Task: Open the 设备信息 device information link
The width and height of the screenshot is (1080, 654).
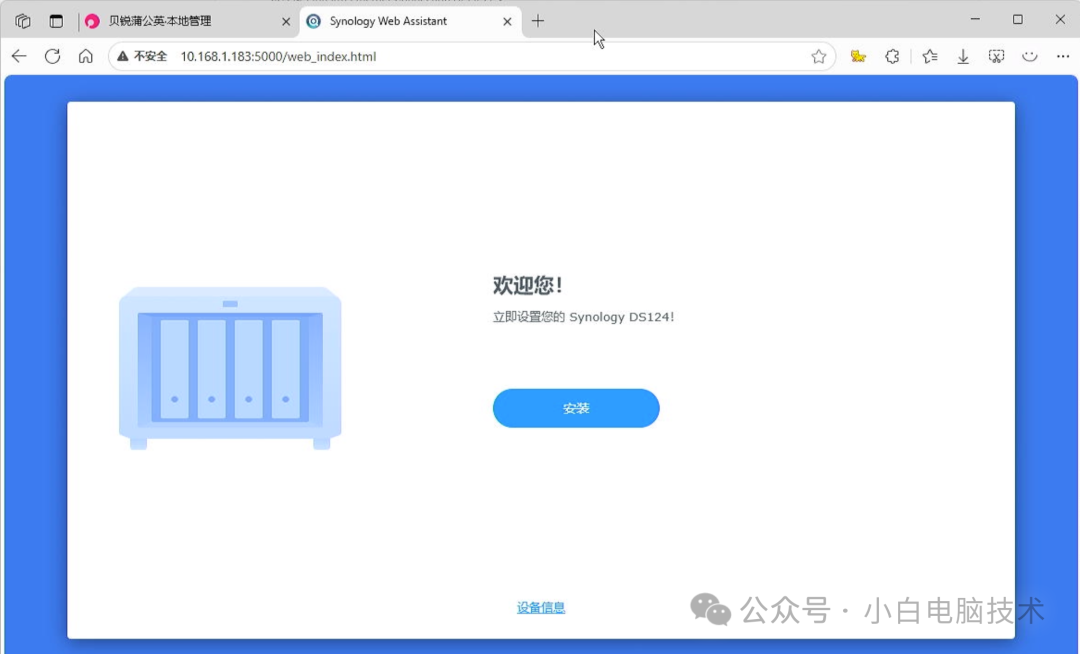Action: [540, 607]
